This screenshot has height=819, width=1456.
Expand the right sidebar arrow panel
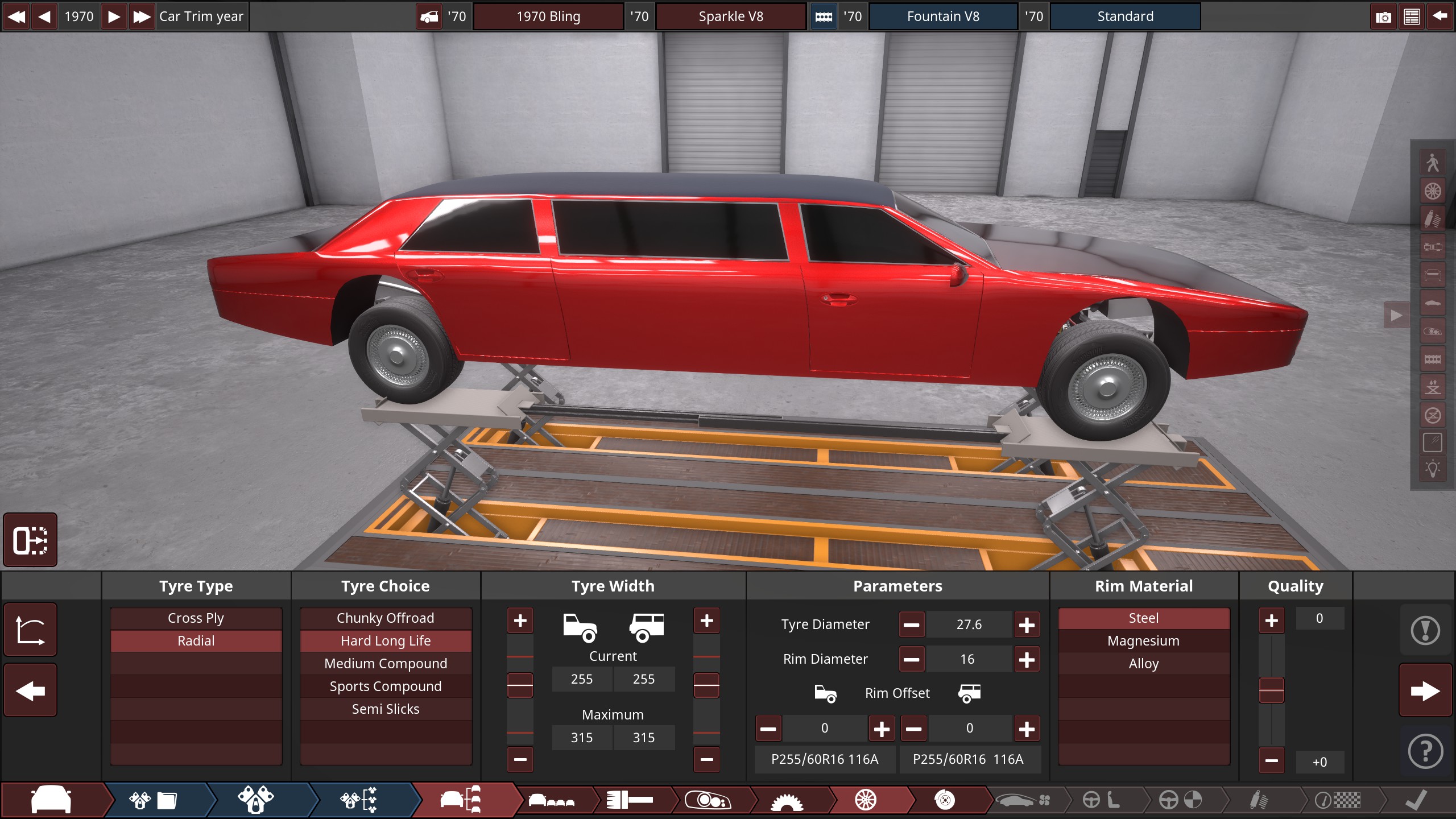1396,315
